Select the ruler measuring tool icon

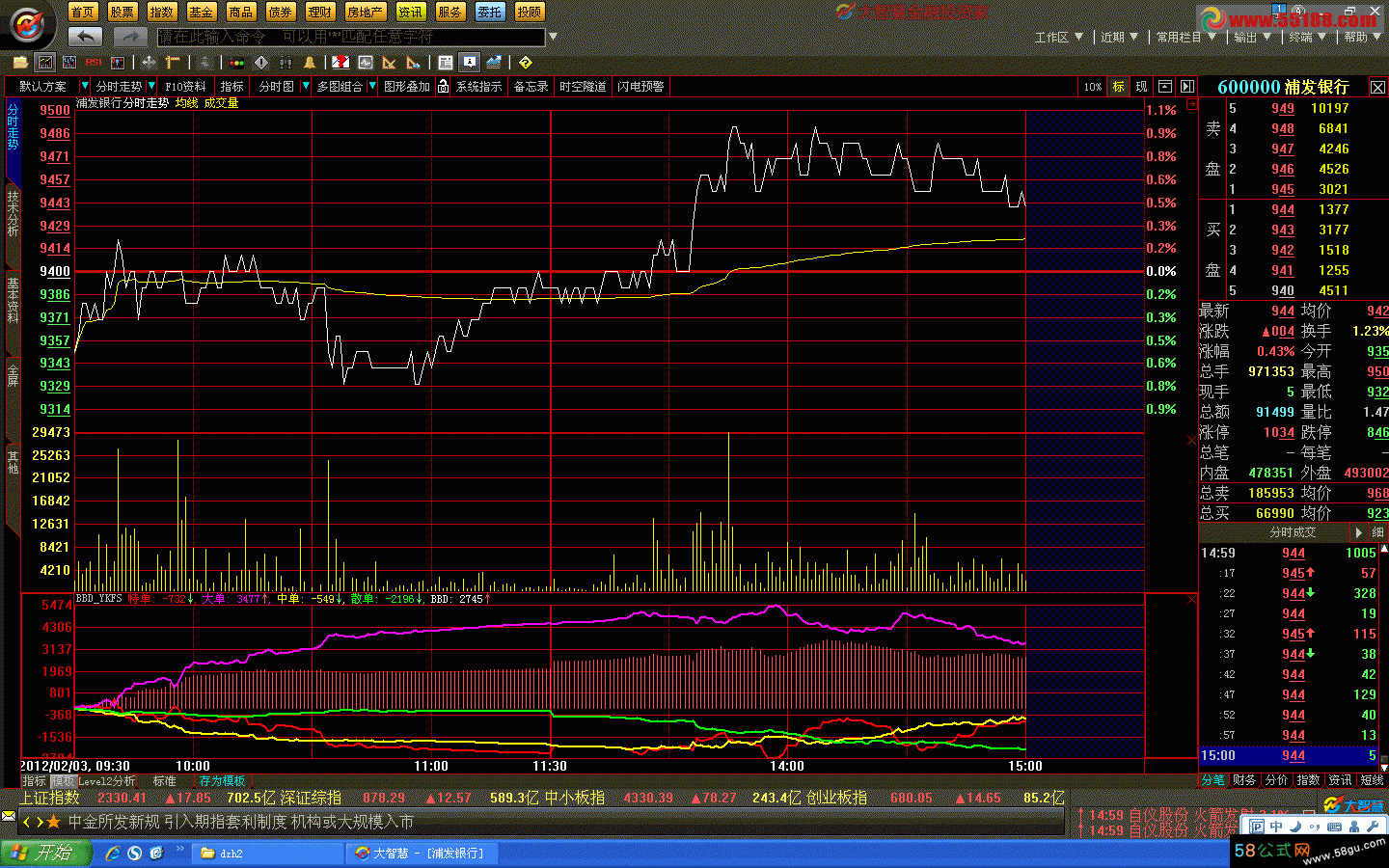click(173, 63)
